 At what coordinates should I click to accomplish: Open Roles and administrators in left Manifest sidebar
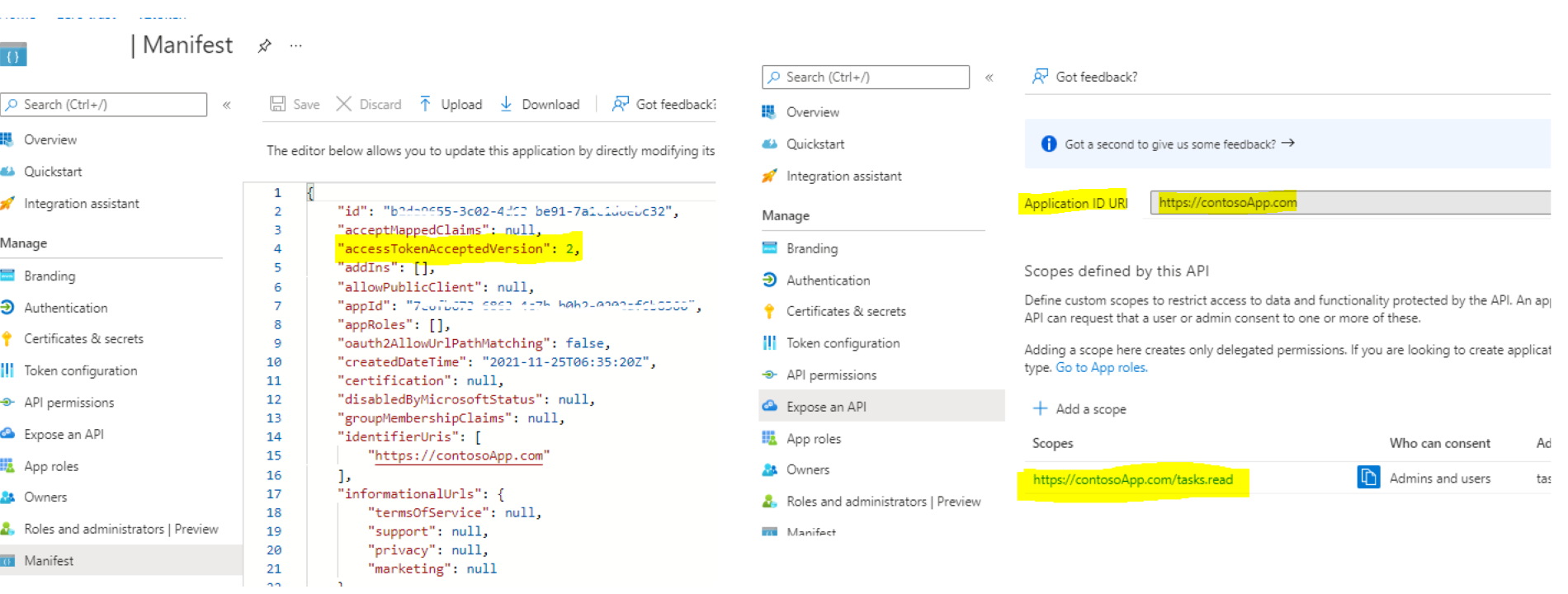click(121, 529)
